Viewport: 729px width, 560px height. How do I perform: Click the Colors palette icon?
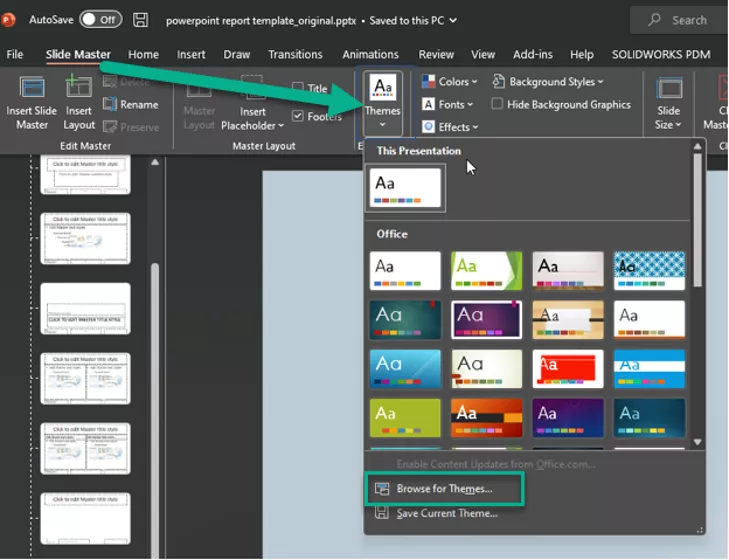point(428,81)
